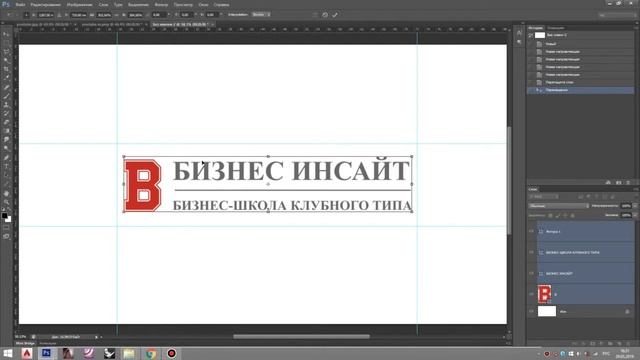Image resolution: width=640 pixels, height=360 pixels.
Task: Open the interpolation dropdown in options bar
Action: click(261, 15)
